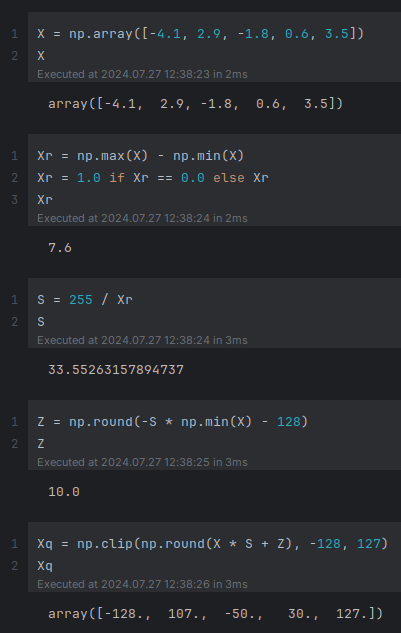Click line number 2 of the Xq cell
This screenshot has height=633, width=401.
(x=15, y=566)
